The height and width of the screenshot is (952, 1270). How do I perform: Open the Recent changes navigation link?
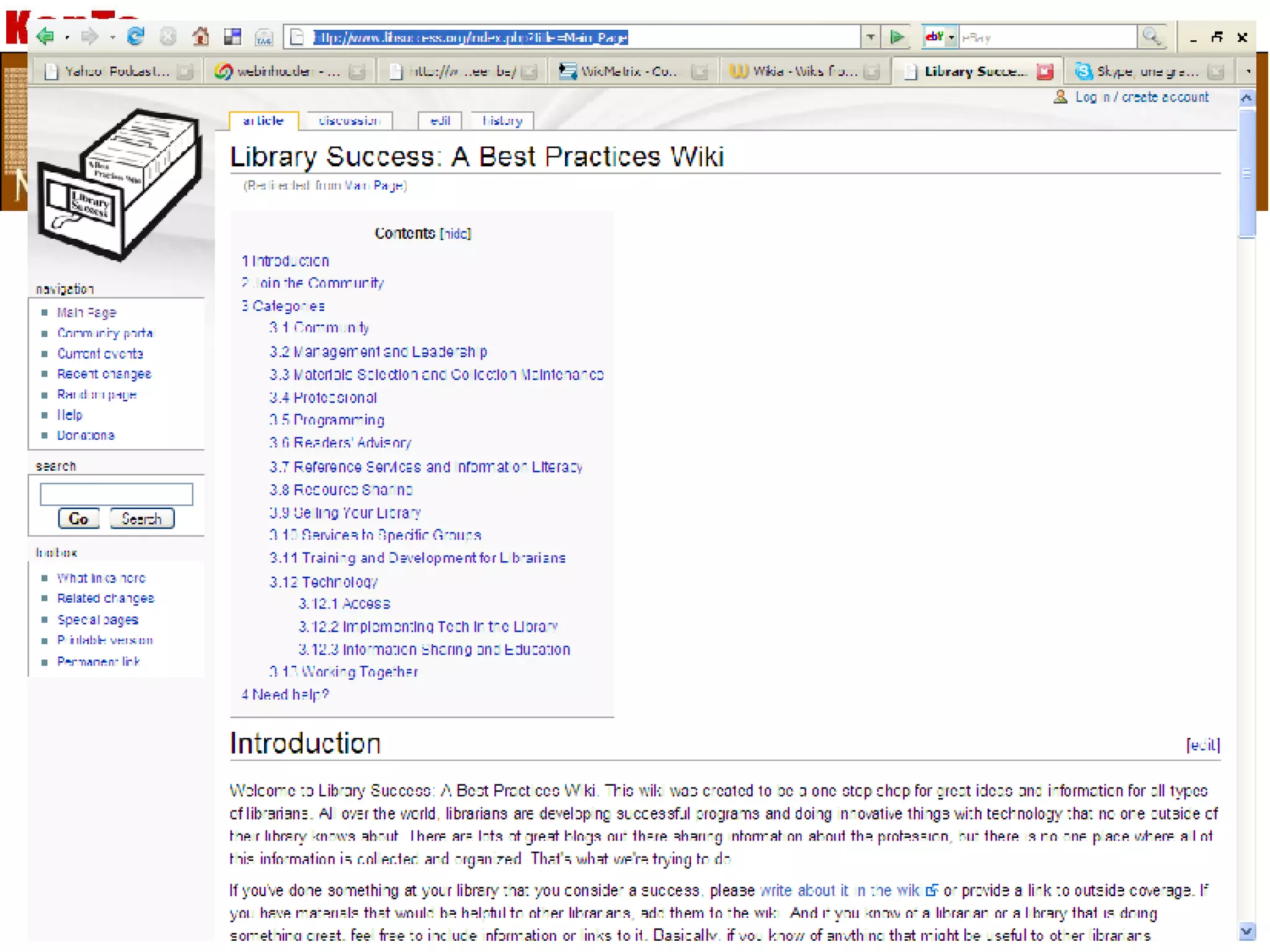coord(104,374)
